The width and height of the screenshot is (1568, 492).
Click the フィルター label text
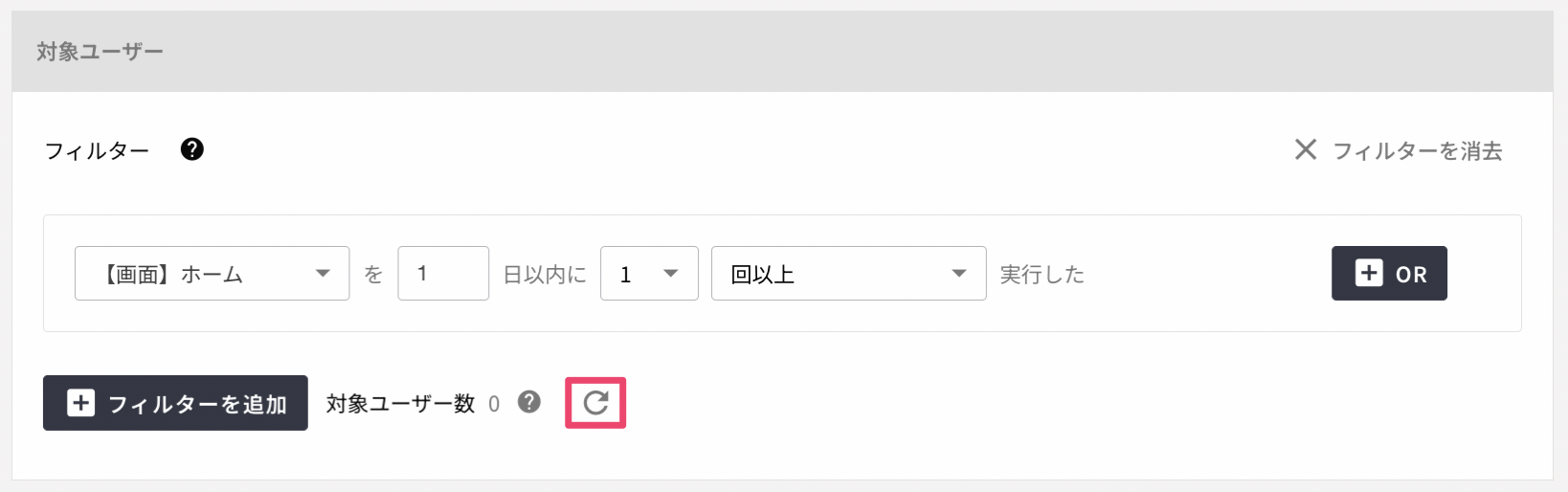coord(97,150)
